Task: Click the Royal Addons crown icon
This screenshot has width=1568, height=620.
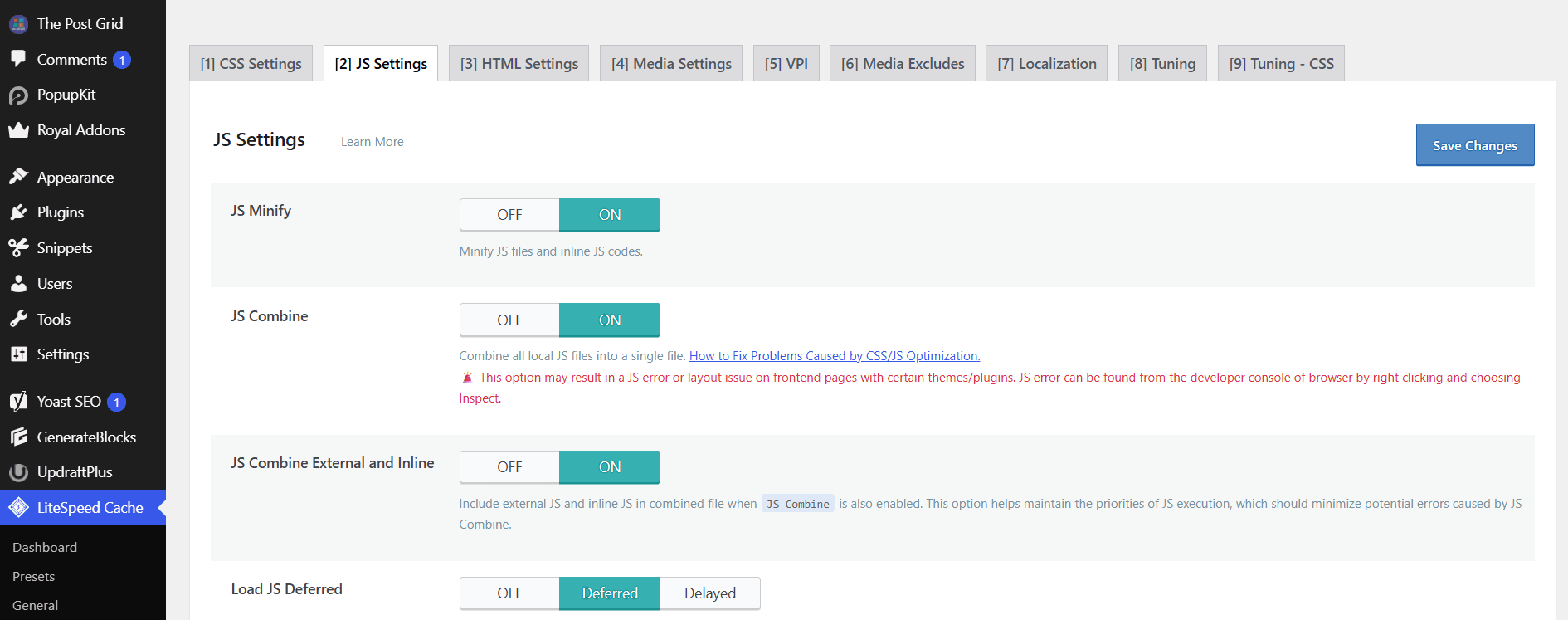Action: point(18,130)
